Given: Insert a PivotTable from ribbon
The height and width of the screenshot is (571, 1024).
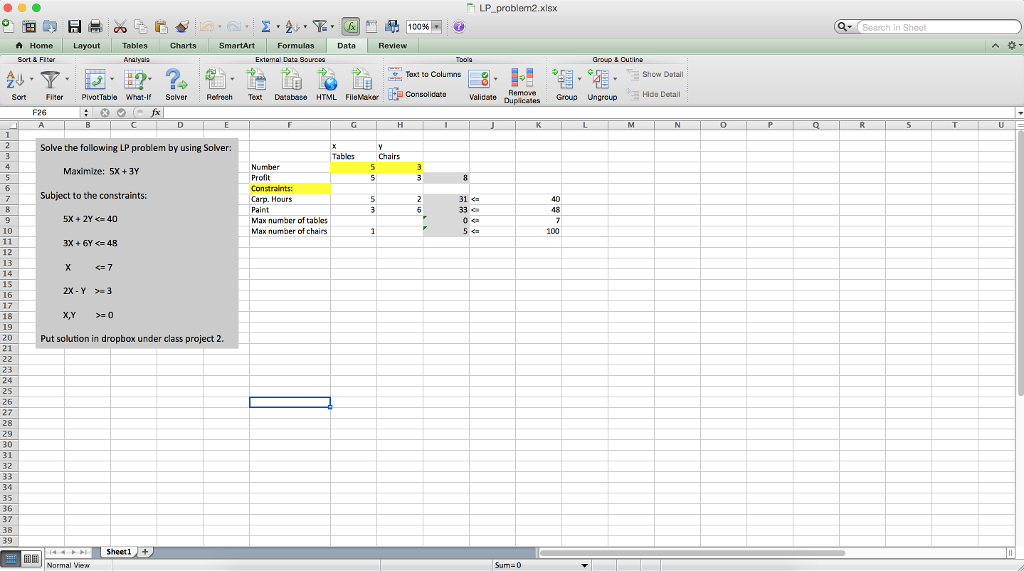Looking at the screenshot, I should point(95,80).
